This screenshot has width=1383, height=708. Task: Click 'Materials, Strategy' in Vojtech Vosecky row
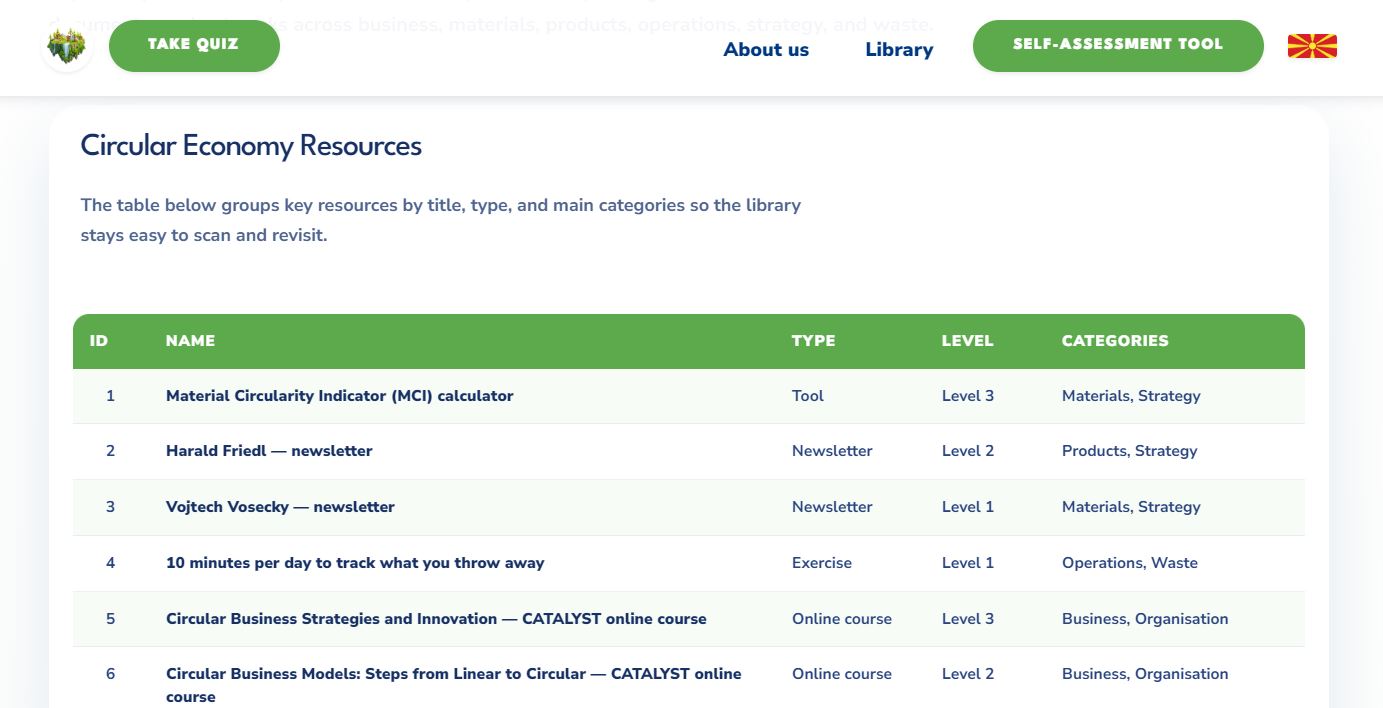click(1131, 507)
